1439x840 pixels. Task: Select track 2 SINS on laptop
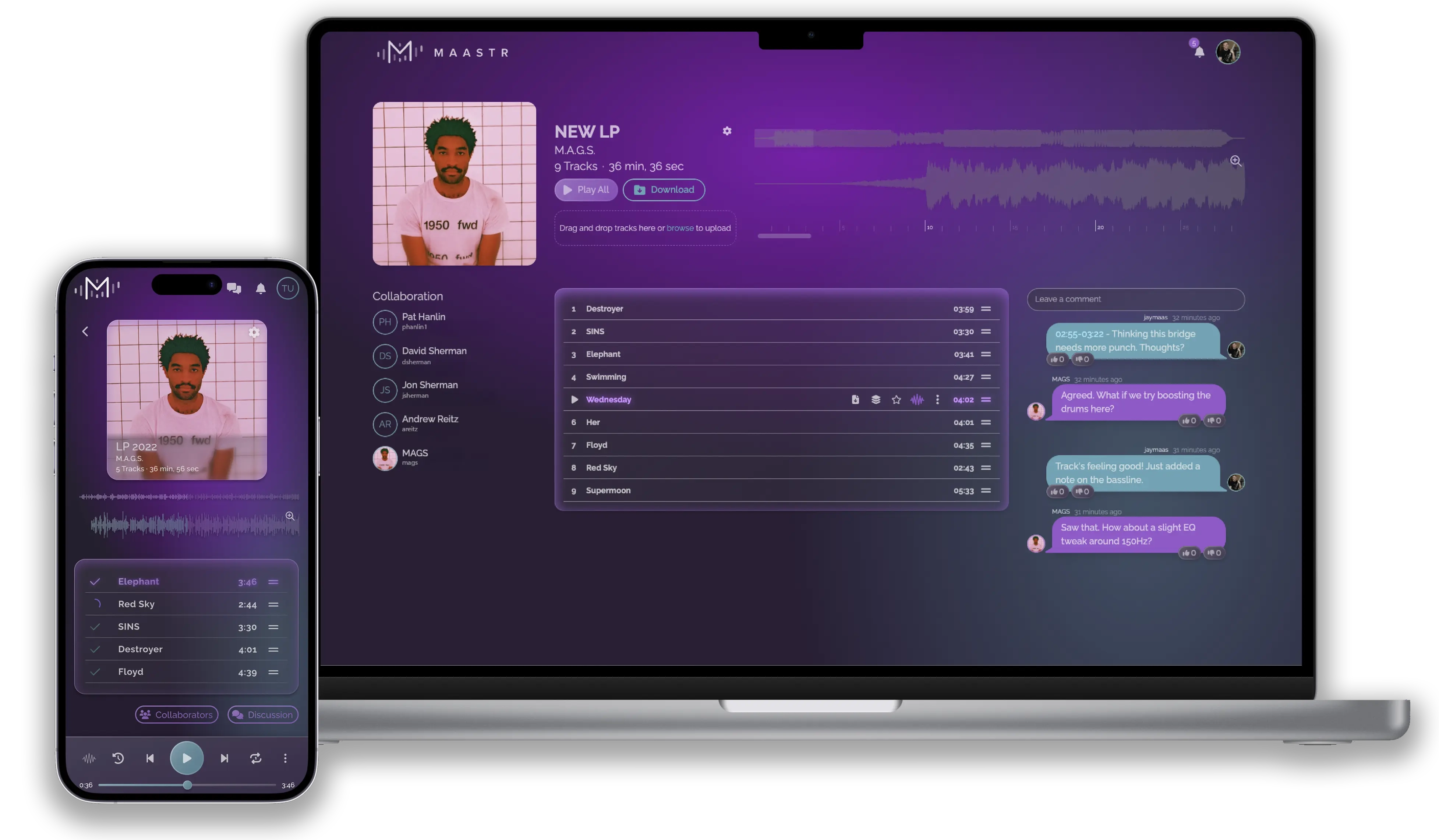coord(781,331)
